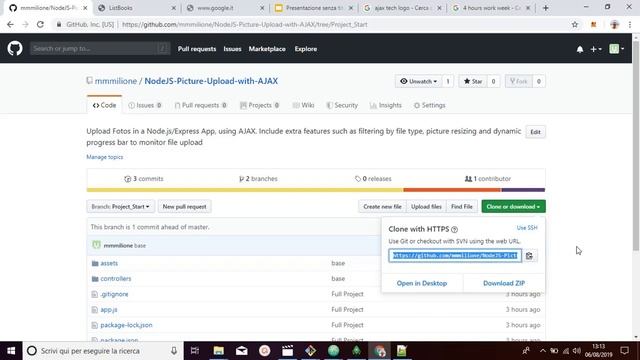
Task: Switch to the www.google.it tab
Action: pos(224,8)
